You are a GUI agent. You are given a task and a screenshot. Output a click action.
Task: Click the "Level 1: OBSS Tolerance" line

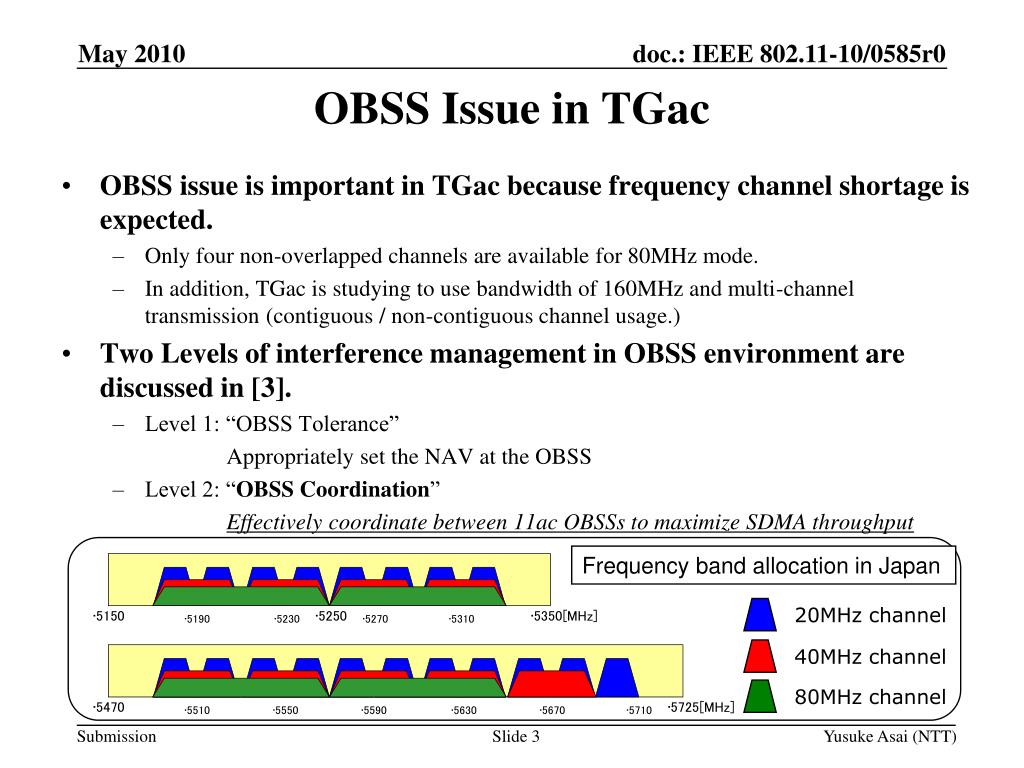pyautogui.click(x=272, y=424)
